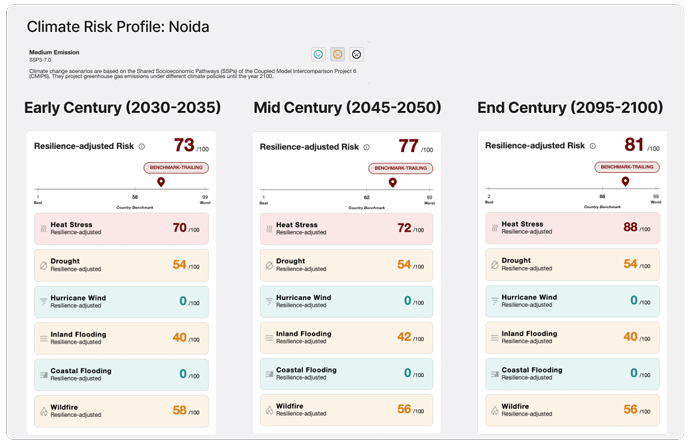Expand Heat Stress row in End Century
This screenshot has width=691, height=447.
572,229
